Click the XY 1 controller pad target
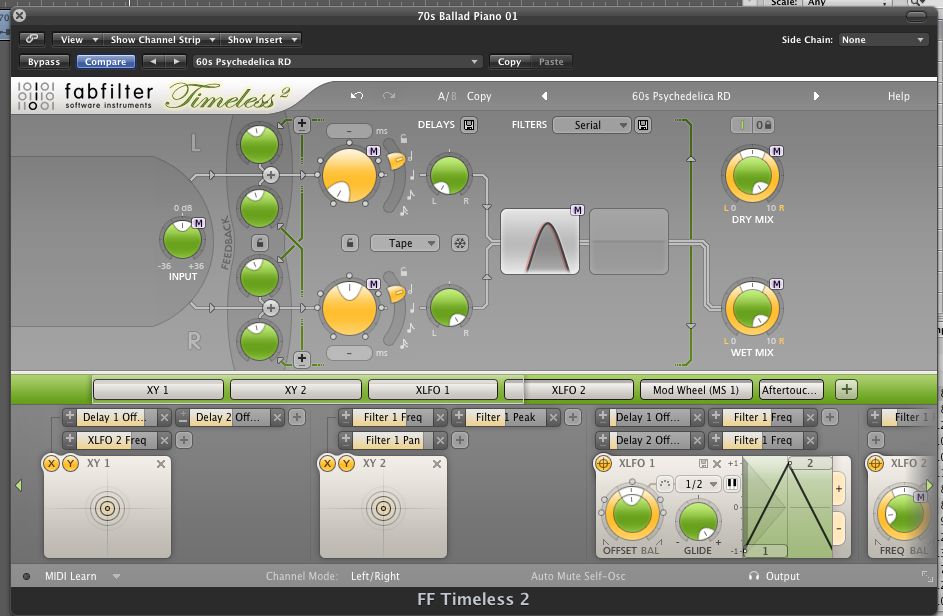The width and height of the screenshot is (943, 616). coord(107,508)
